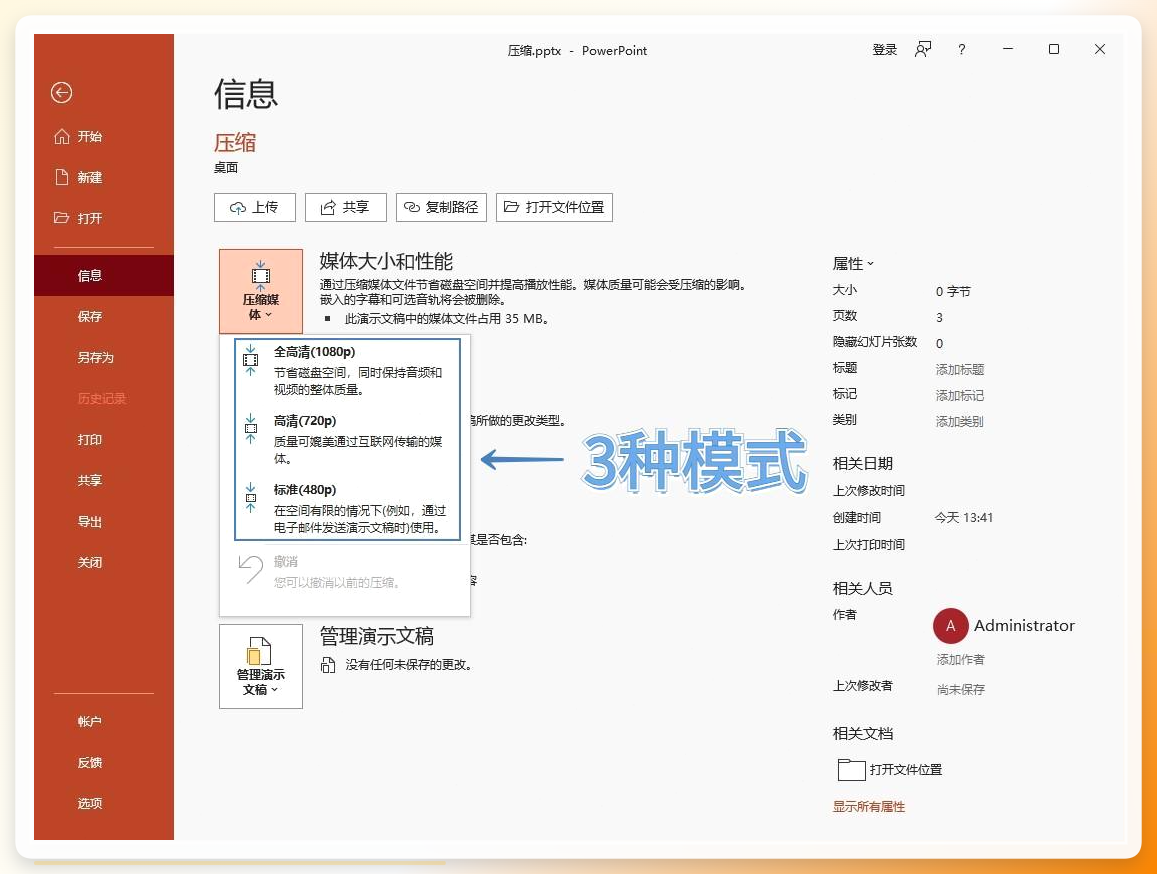Click the 撤消 undo arrow icon

pos(250,570)
